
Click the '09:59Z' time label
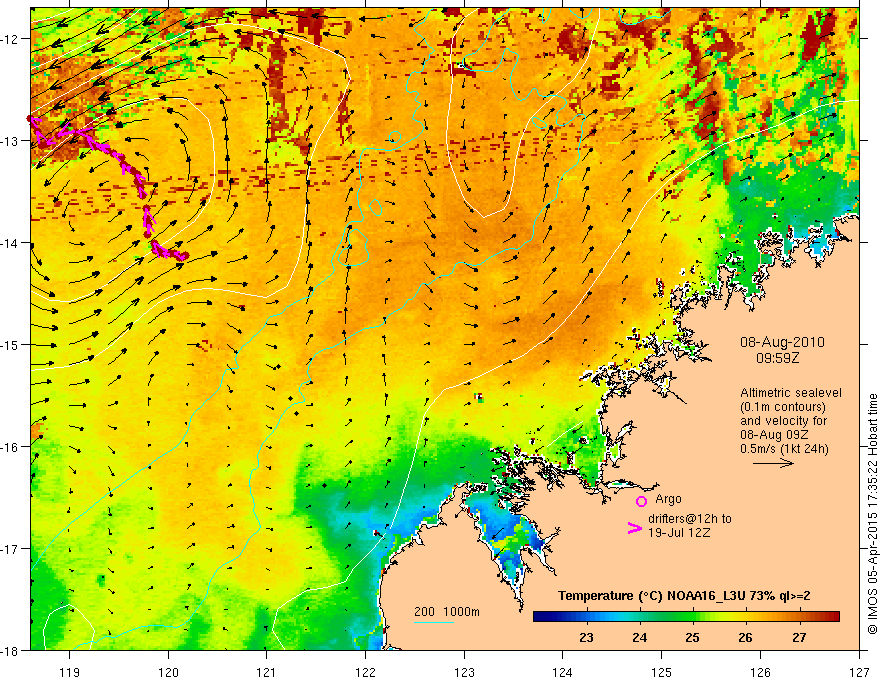[x=777, y=357]
